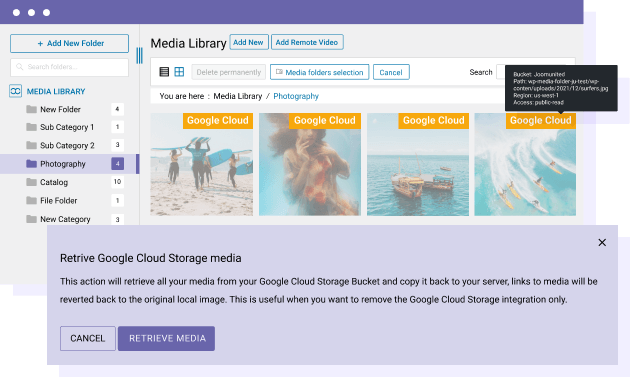Screen dimensions: 630x377
Task: Open Media folders selection
Action: (x=319, y=72)
